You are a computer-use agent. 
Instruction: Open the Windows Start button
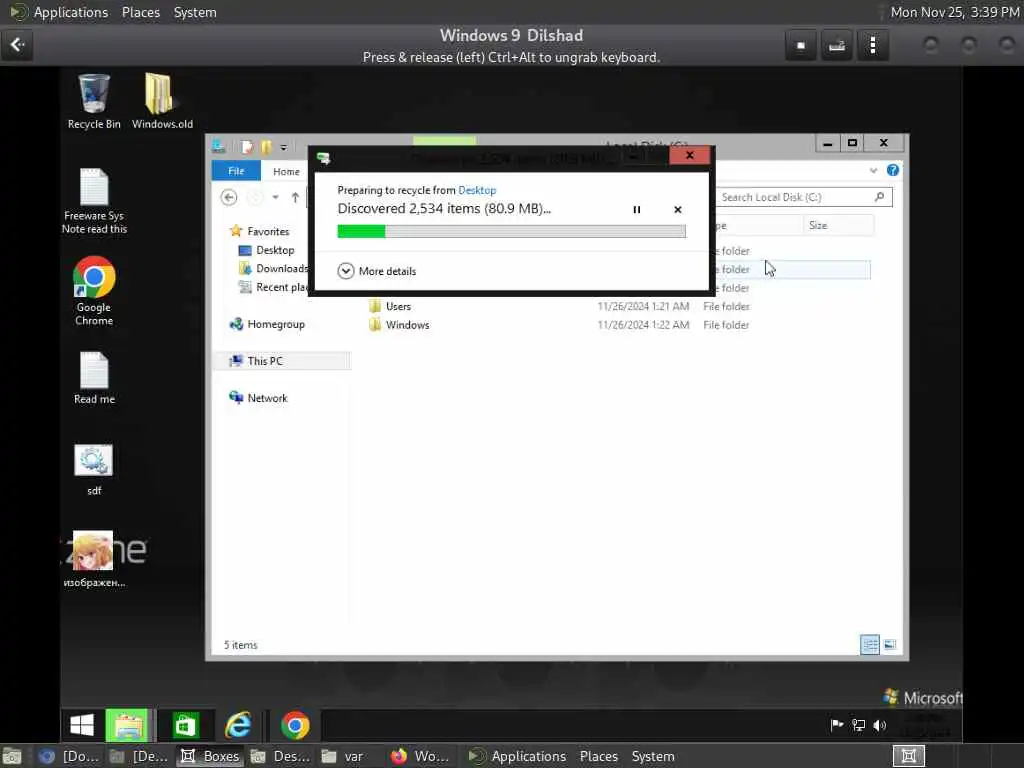pos(82,725)
